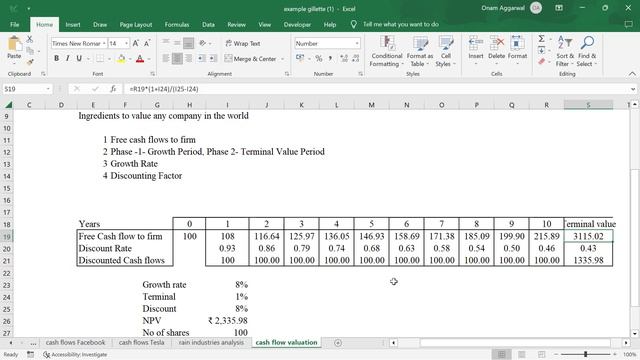Click the Cut scissors icon
Viewport: 640px width, 360px height.
30,39
